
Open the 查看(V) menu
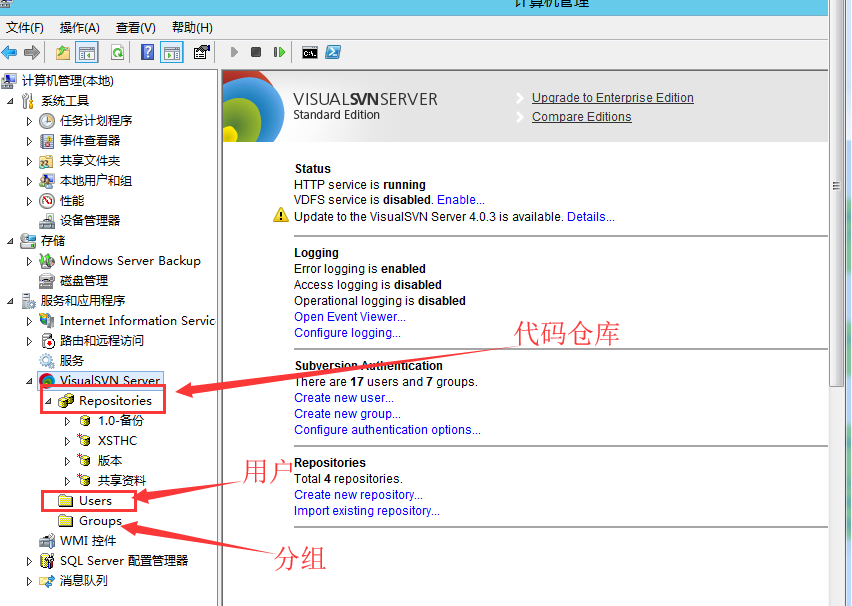[135, 28]
